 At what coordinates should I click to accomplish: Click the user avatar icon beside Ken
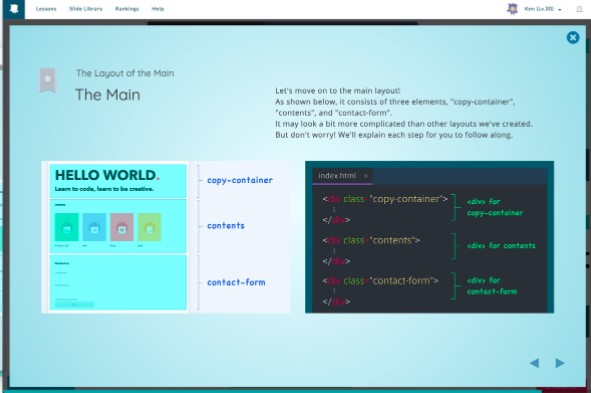coord(512,9)
